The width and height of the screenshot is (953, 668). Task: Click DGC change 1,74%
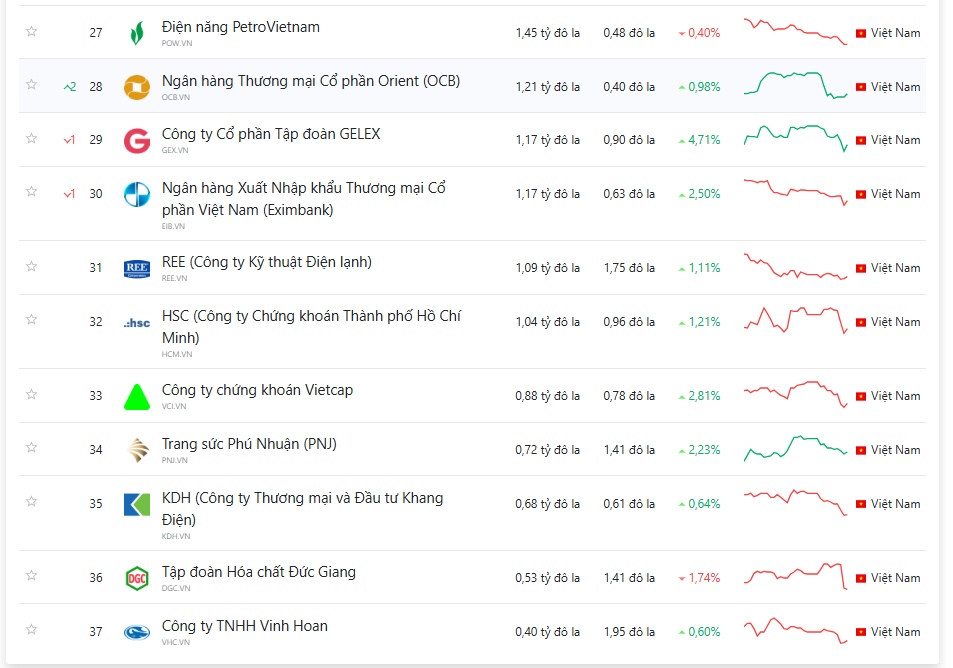(x=700, y=578)
